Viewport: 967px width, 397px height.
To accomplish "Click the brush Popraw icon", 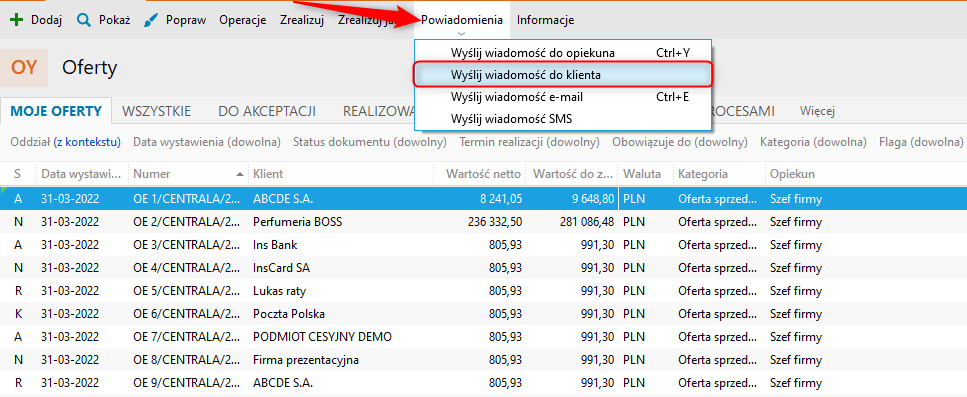I will [150, 20].
